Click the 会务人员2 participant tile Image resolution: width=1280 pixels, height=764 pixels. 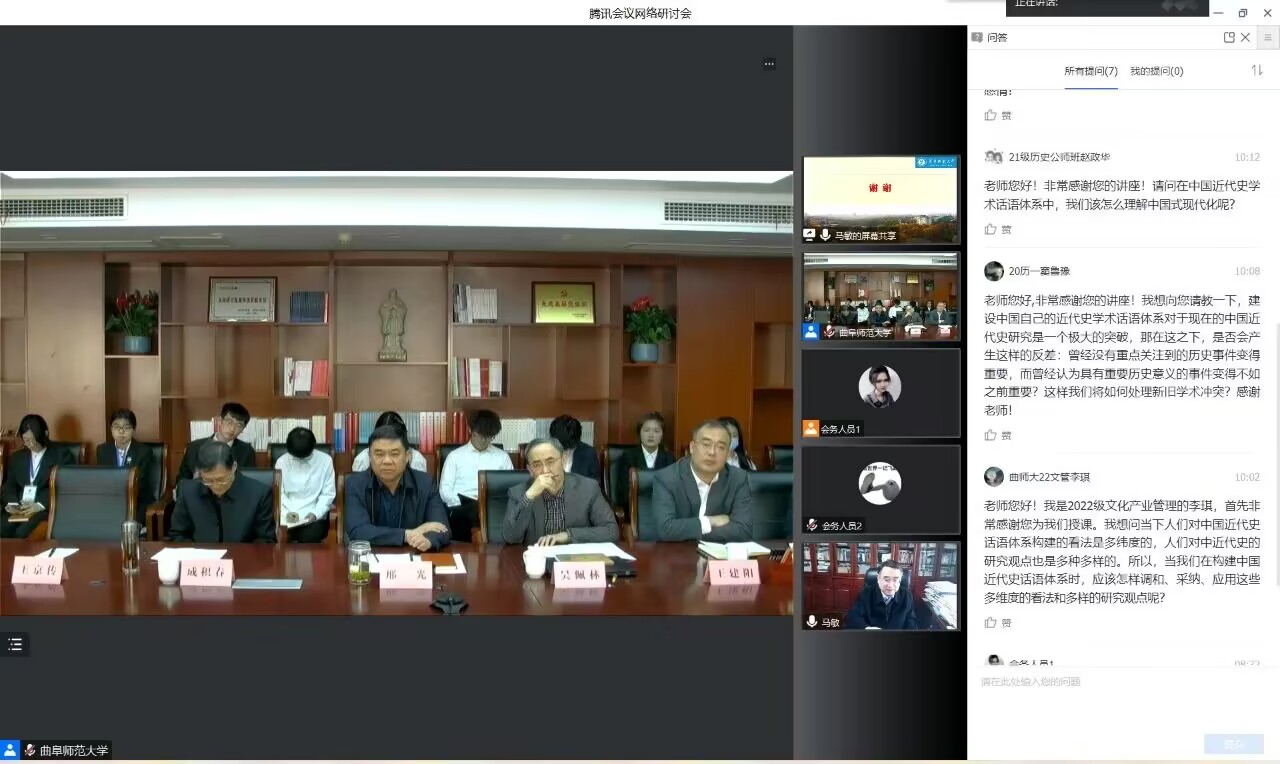click(880, 489)
